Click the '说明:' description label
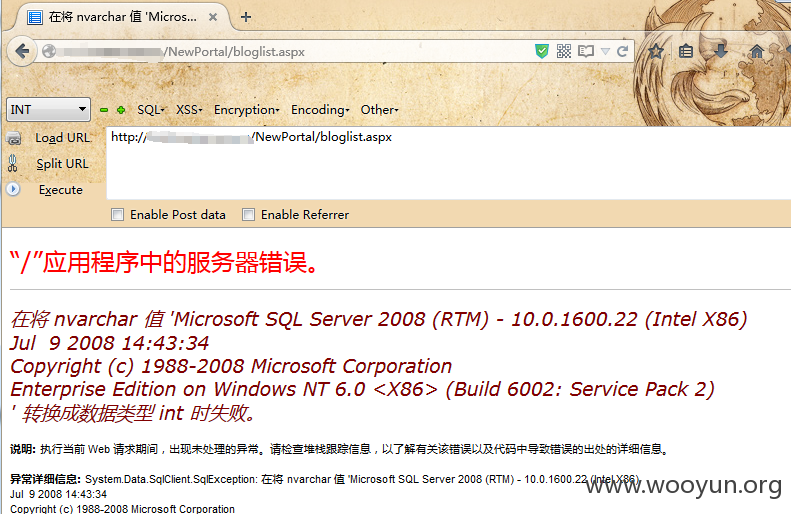791x514 pixels. point(23,449)
